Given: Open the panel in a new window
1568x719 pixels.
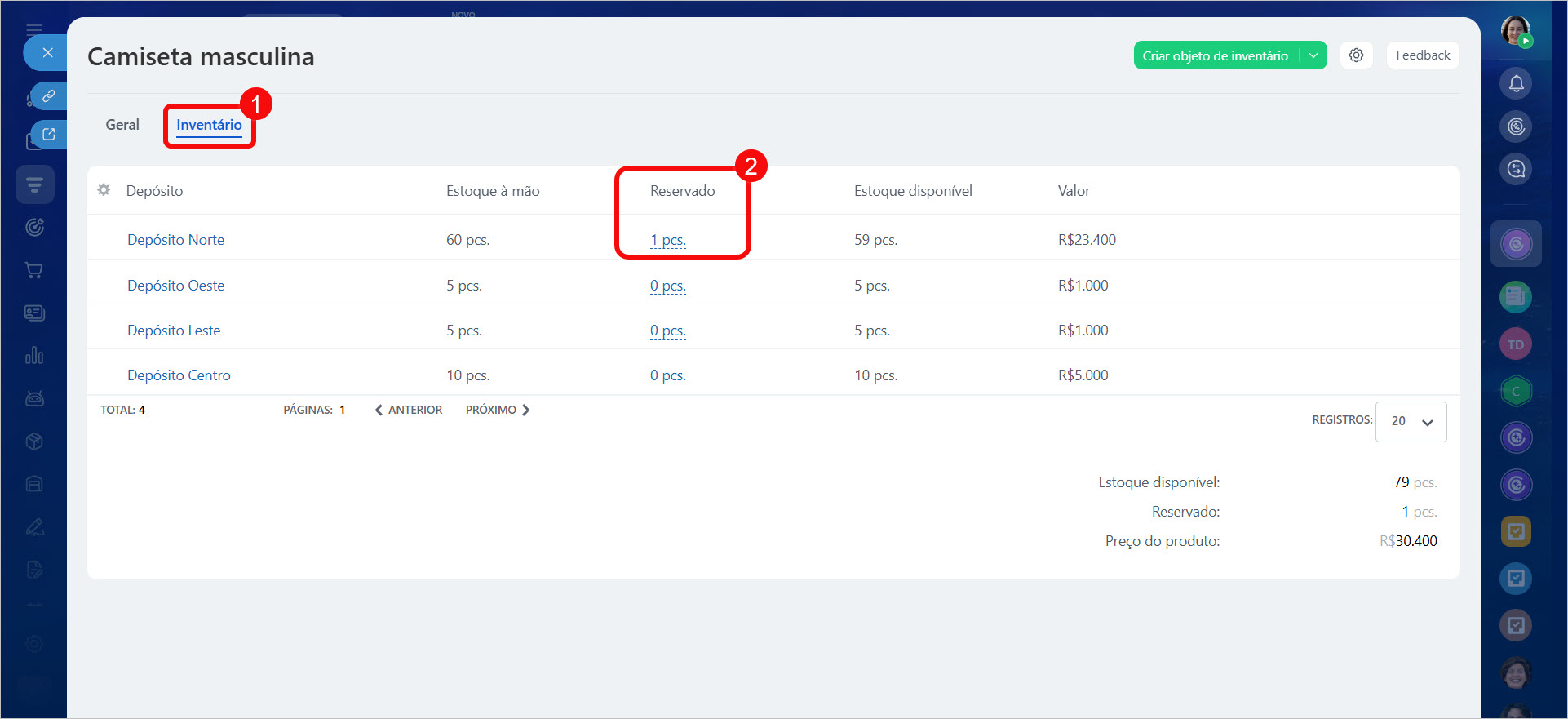Looking at the screenshot, I should [x=48, y=134].
